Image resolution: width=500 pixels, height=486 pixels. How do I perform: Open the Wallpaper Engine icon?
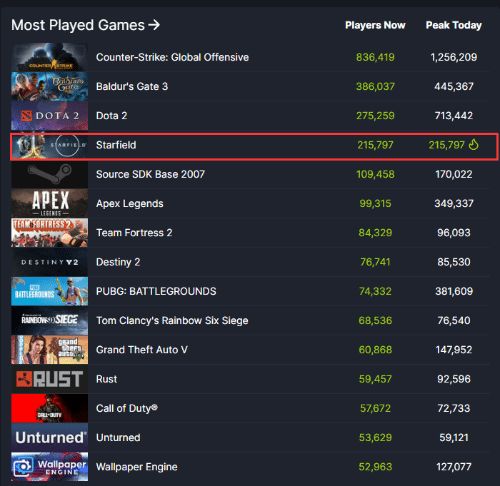50,467
